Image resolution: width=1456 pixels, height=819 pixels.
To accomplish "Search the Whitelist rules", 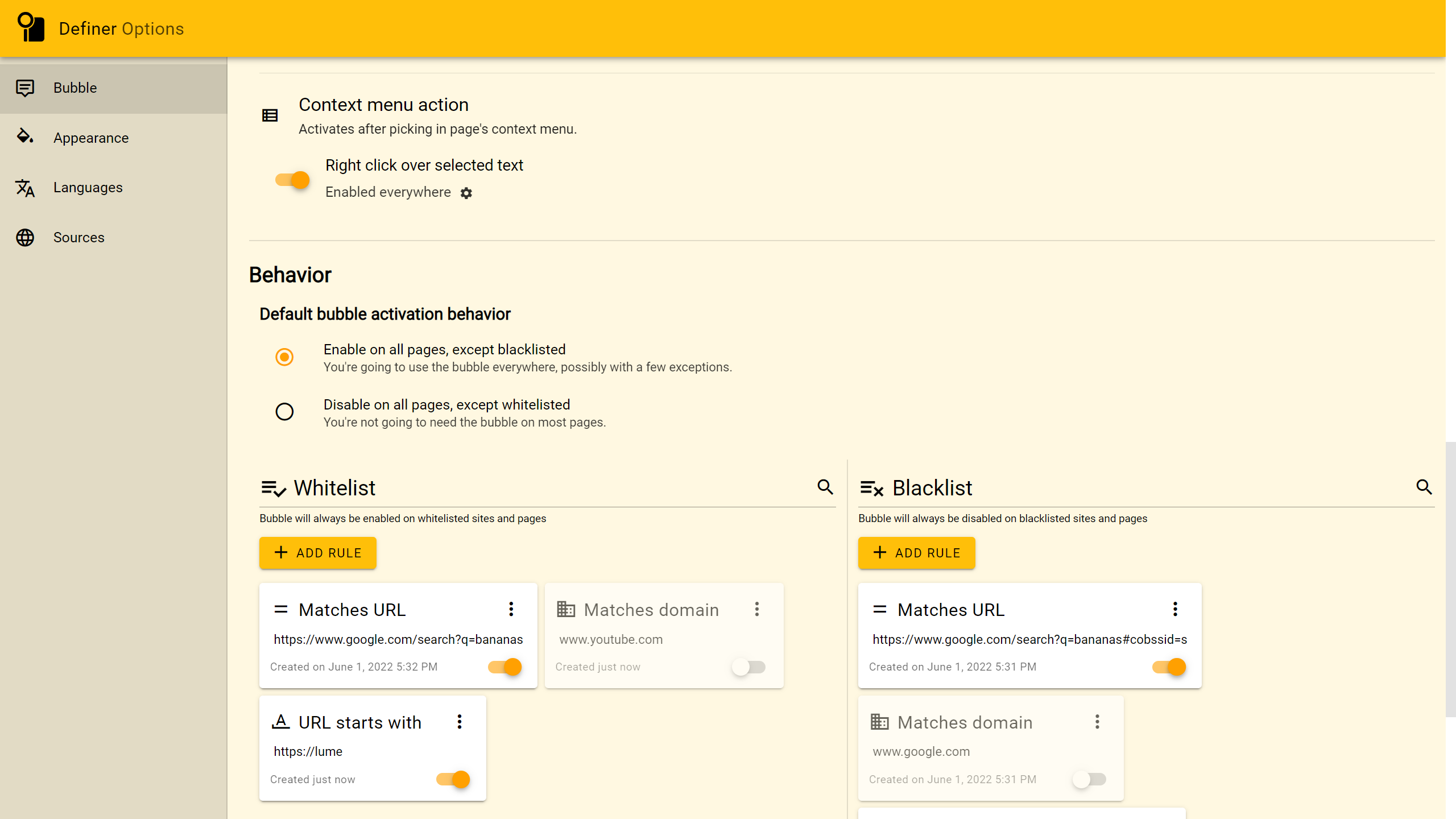I will click(825, 487).
